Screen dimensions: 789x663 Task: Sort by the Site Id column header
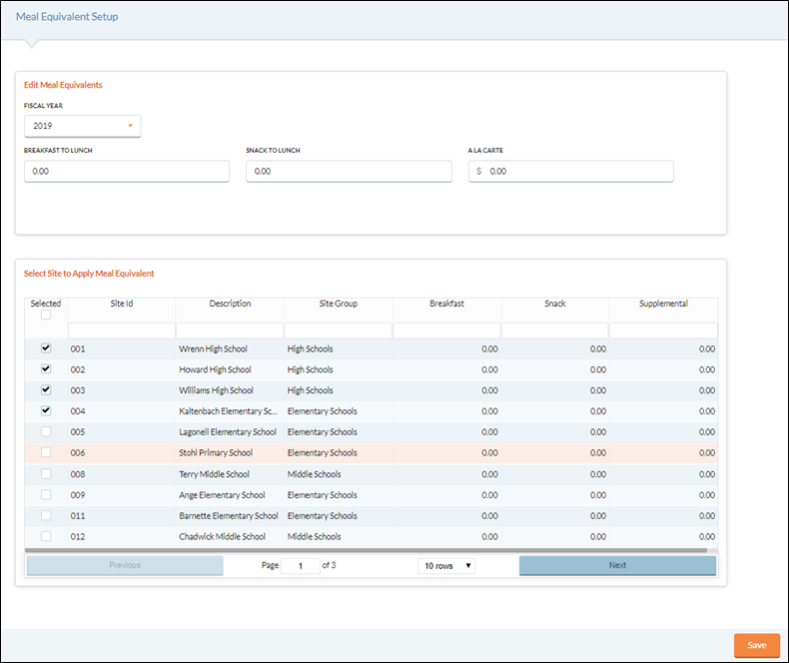click(122, 303)
